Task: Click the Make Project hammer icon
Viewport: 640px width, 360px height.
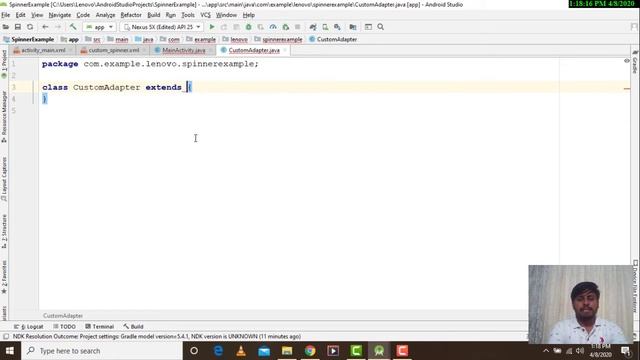Action: pyautogui.click(x=73, y=27)
